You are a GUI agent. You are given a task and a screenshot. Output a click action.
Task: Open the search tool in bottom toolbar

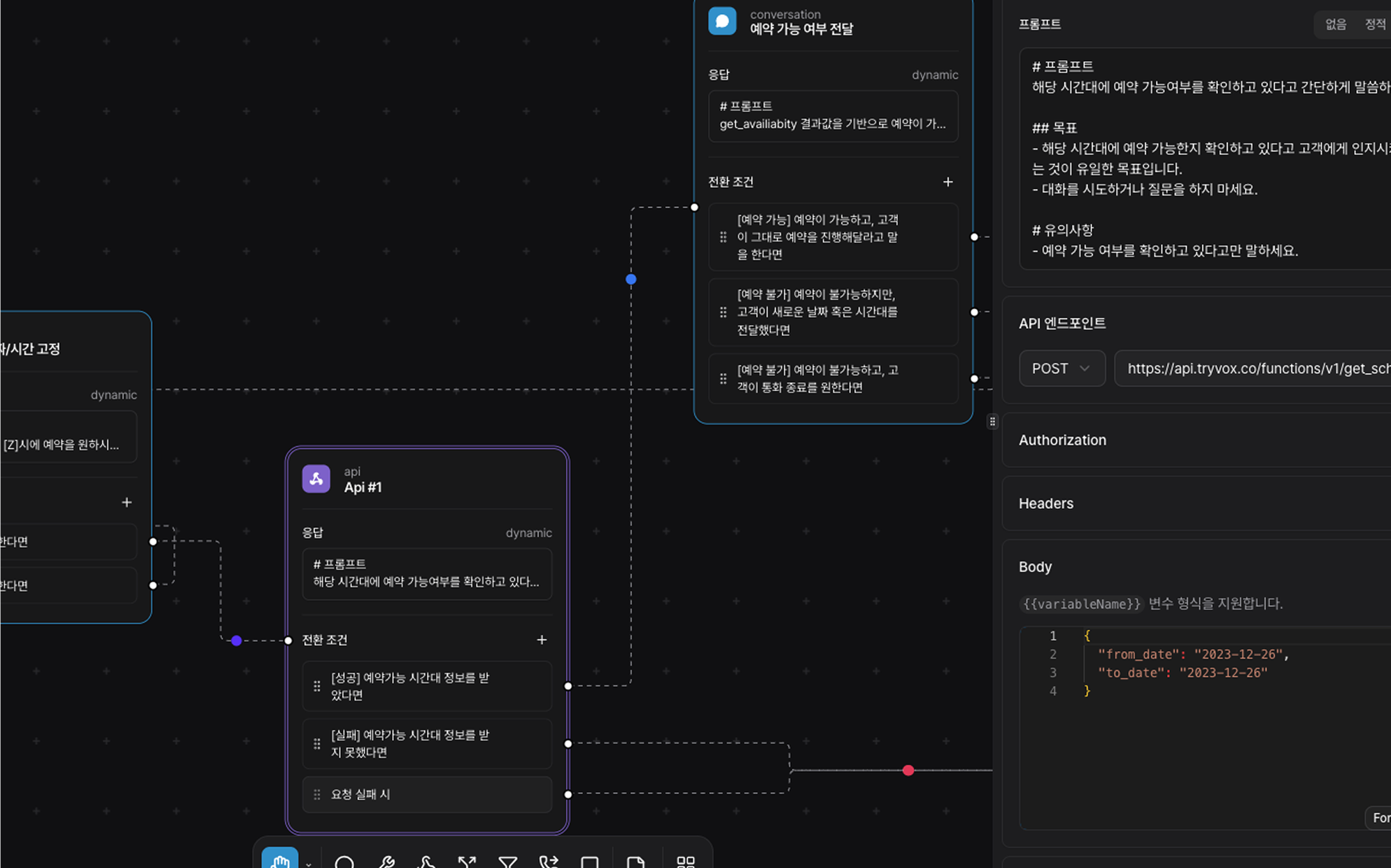coord(346,862)
